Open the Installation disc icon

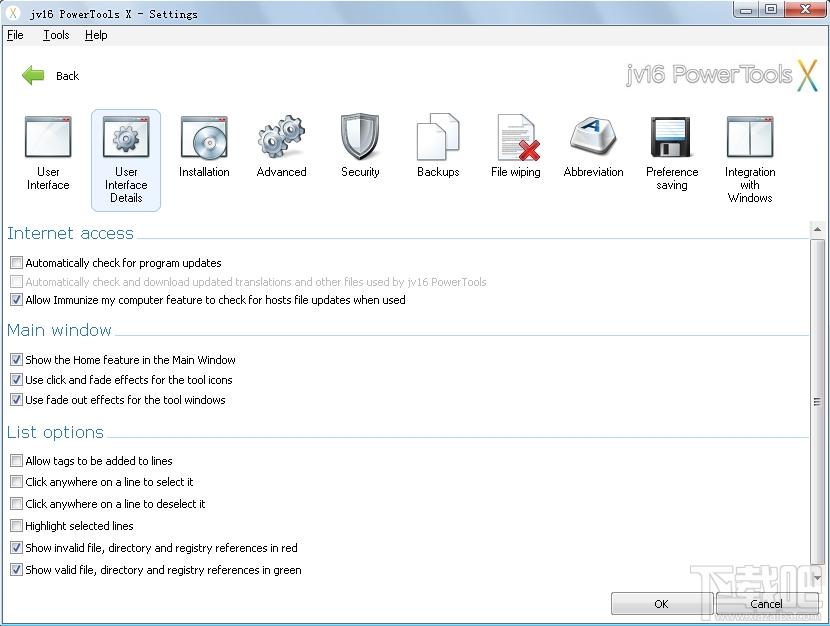(204, 137)
